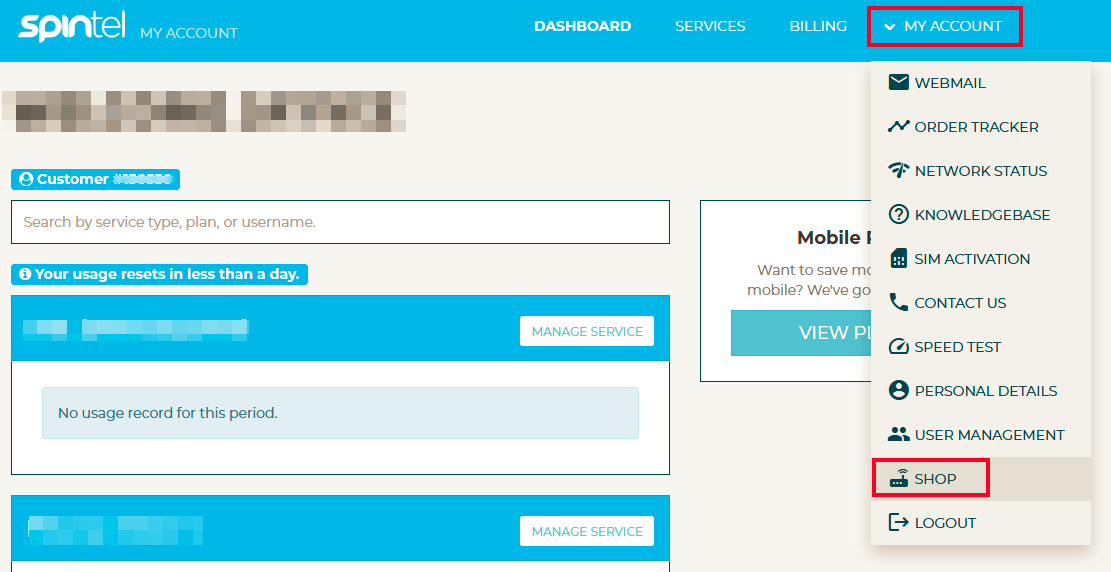The height and width of the screenshot is (572, 1111).
Task: Click 'Your usage resets in less than a day.' notice
Action: pos(159,274)
